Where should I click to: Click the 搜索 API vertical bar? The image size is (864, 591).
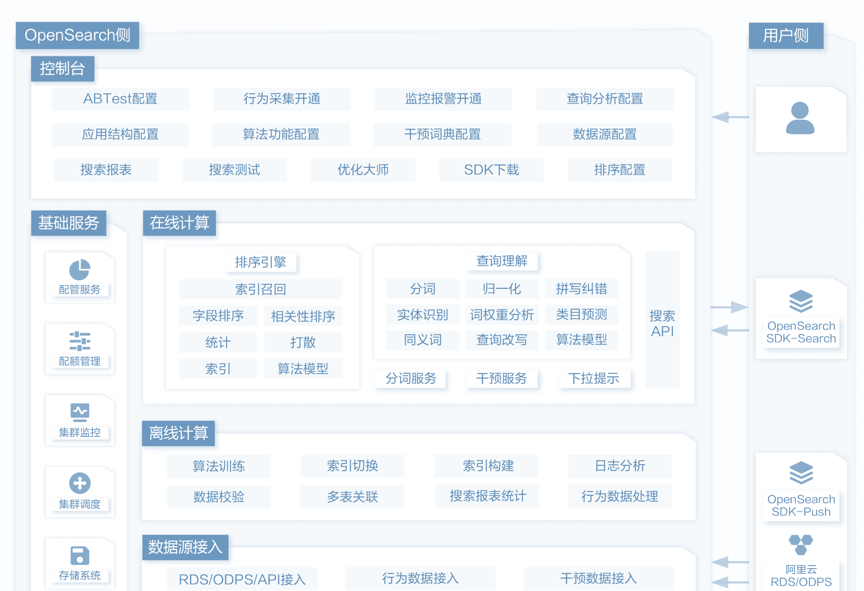tap(662, 319)
